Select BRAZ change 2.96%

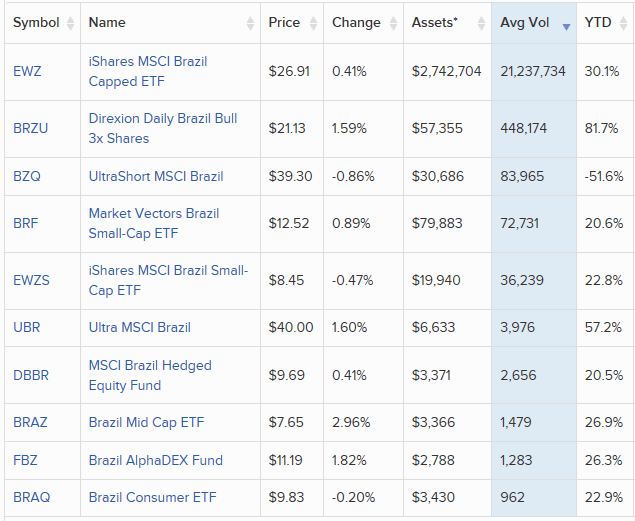pyautogui.click(x=351, y=422)
